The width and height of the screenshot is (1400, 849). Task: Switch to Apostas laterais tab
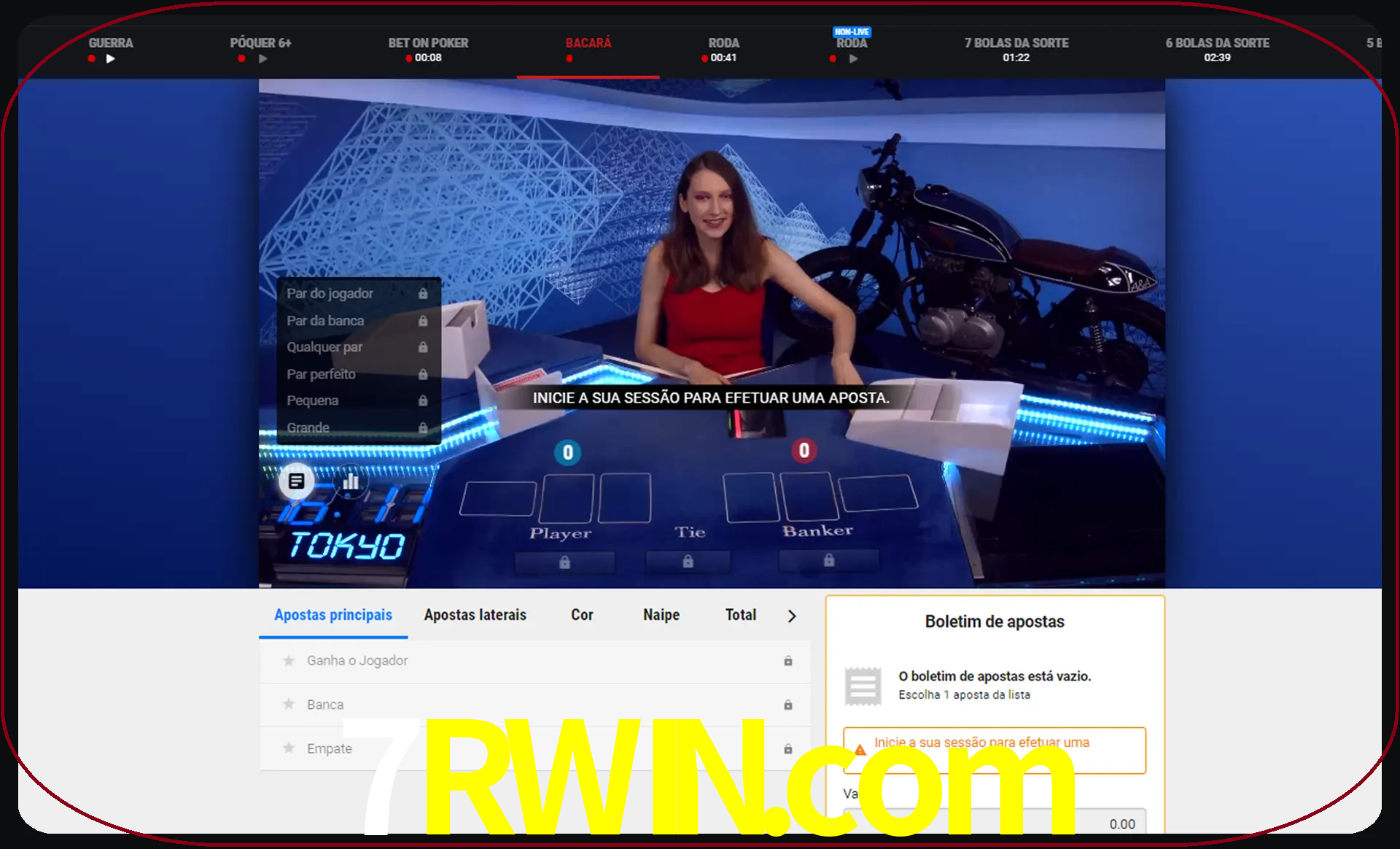(475, 615)
